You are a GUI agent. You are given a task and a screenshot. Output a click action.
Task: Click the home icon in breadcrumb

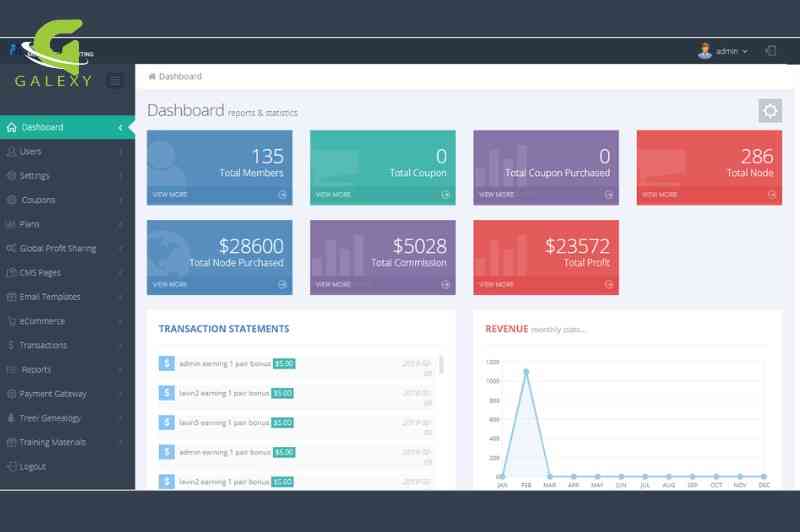152,76
